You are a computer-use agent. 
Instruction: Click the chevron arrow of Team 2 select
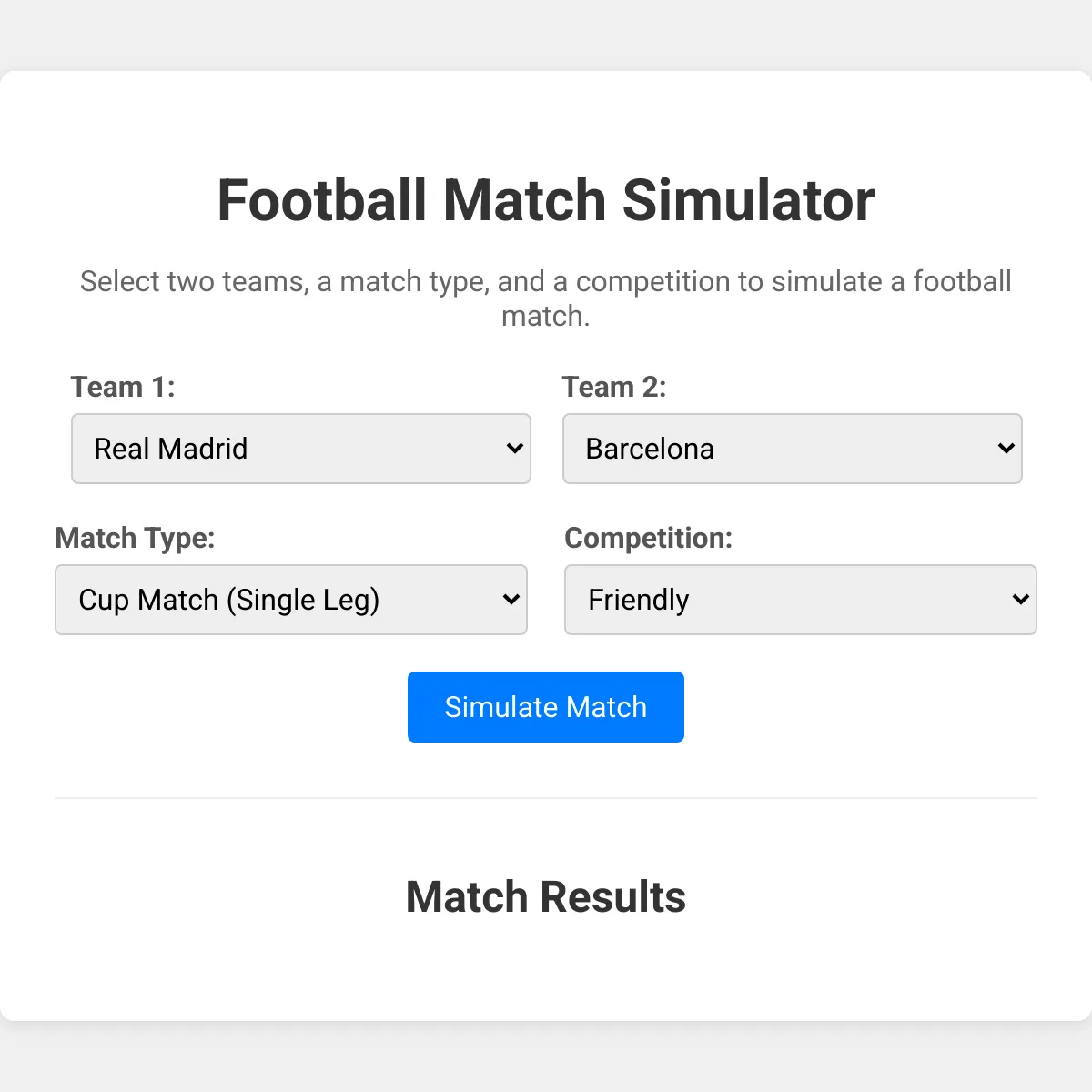pos(1006,449)
